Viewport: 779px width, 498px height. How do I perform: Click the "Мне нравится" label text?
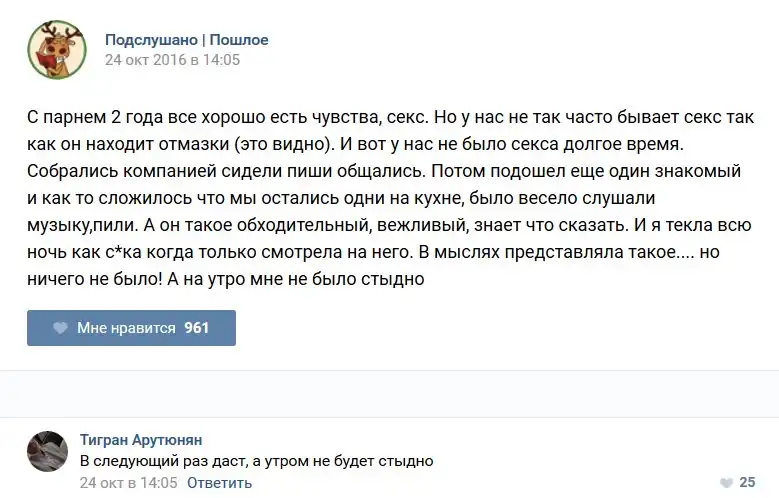126,328
